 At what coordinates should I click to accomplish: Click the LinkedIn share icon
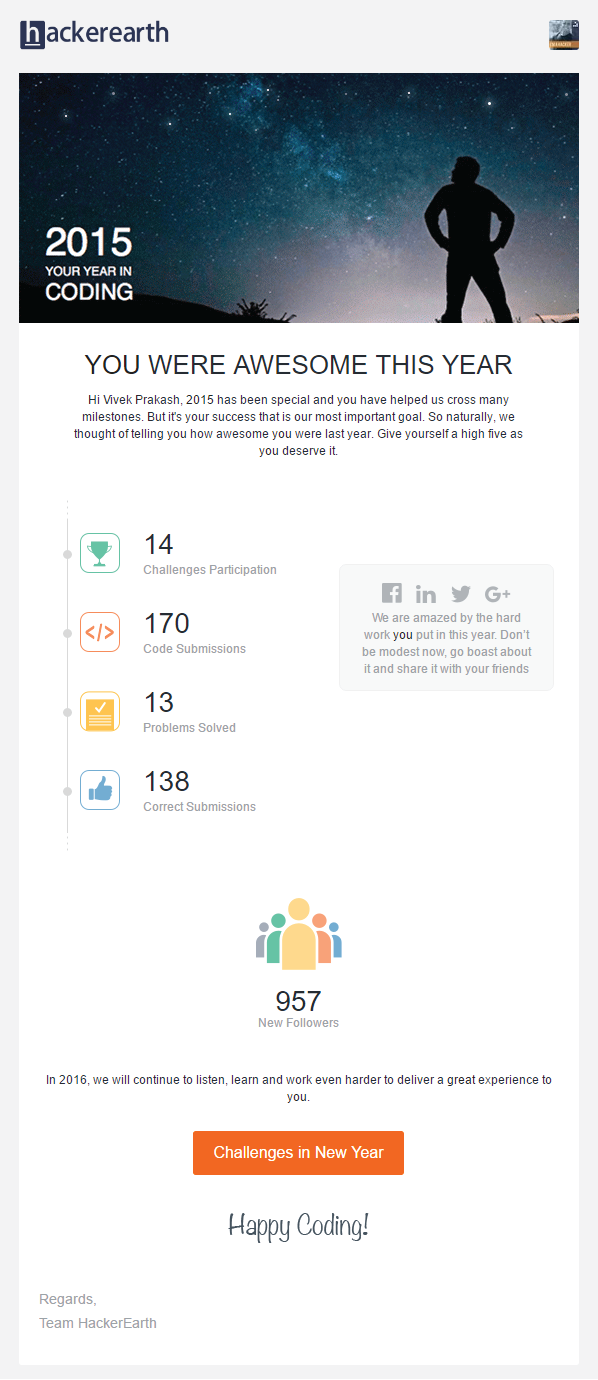point(426,592)
